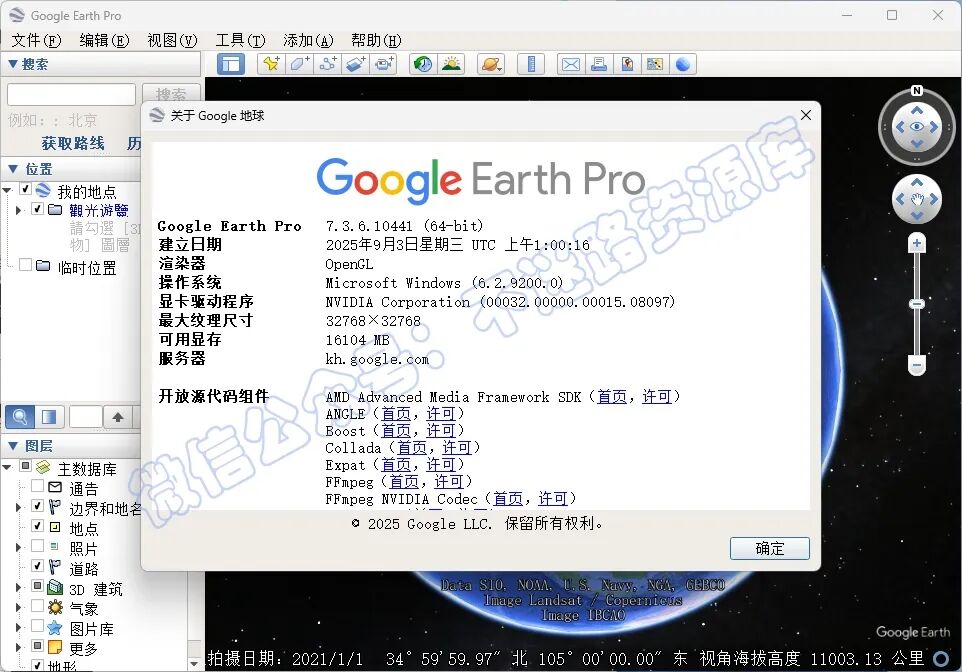Open the Collada 许可 link
The image size is (962, 672).
click(457, 448)
